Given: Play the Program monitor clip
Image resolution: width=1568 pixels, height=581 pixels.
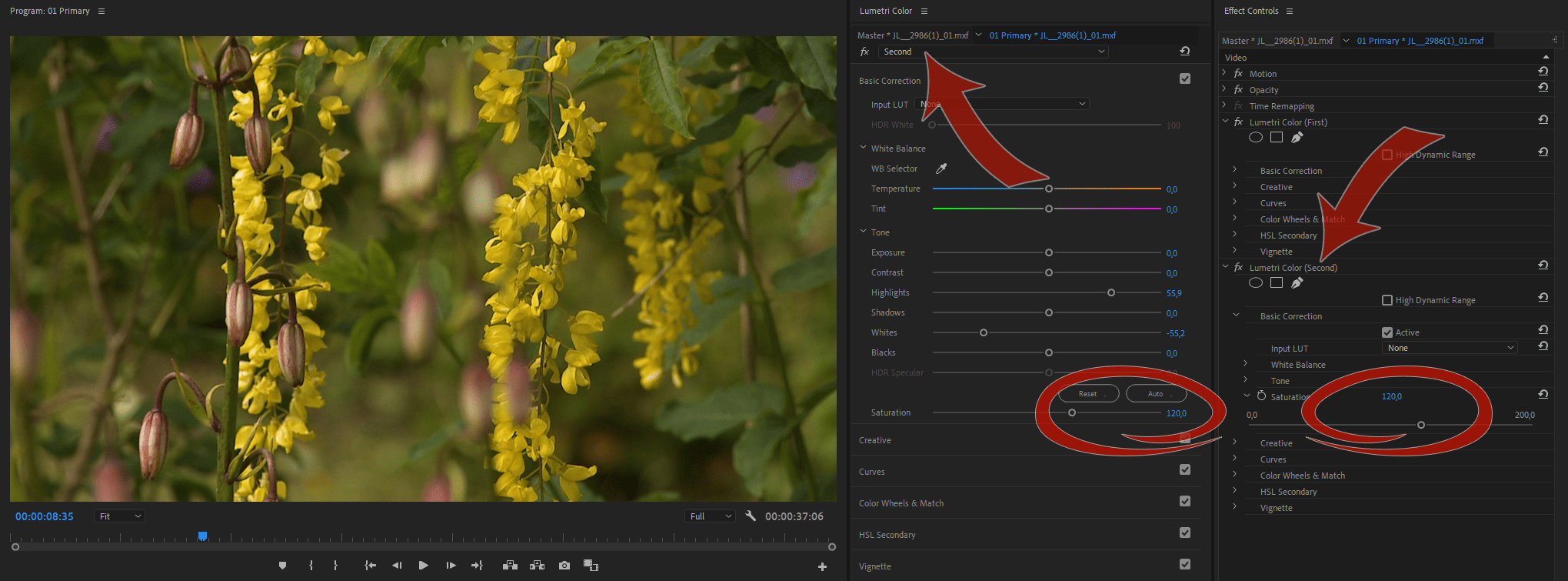Looking at the screenshot, I should point(423,566).
